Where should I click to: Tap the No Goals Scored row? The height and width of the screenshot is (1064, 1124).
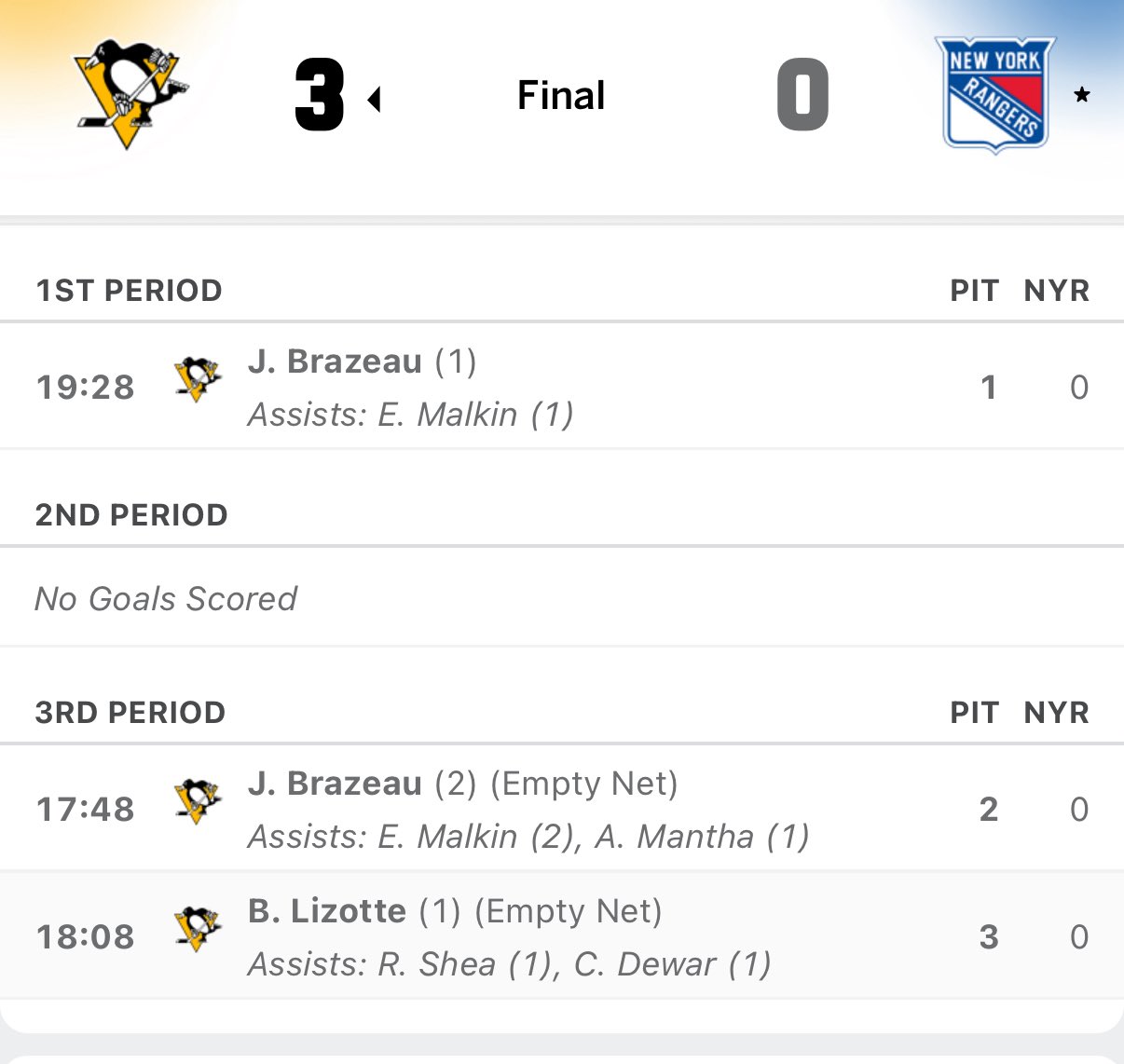[166, 598]
